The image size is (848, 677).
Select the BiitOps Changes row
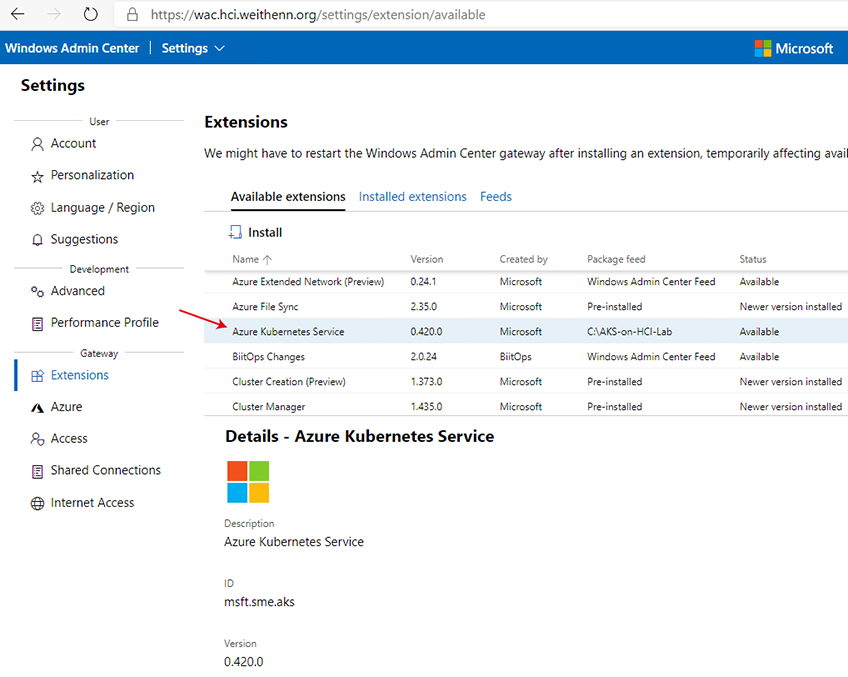click(526, 356)
